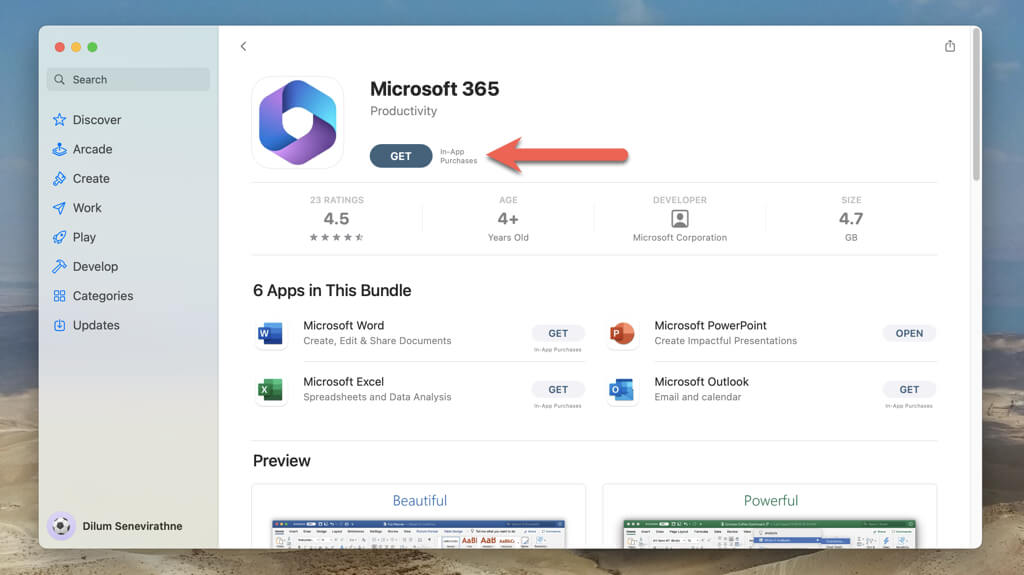Click the Develop hammer icon
Viewport: 1024px width, 575px height.
59,267
